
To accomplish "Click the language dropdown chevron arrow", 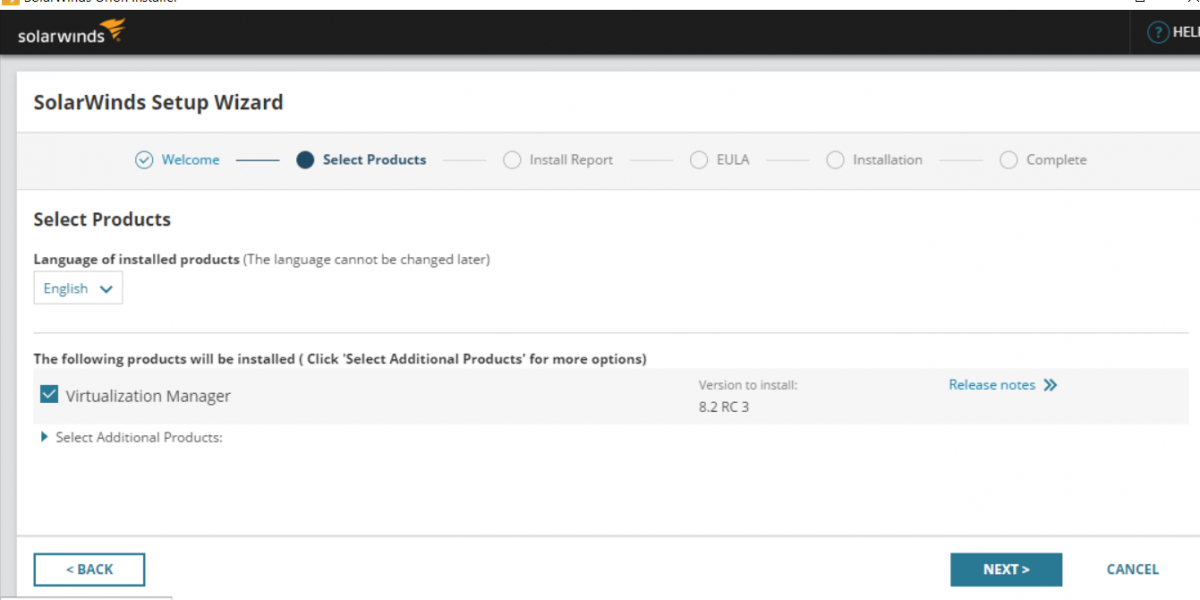I will click(x=106, y=289).
